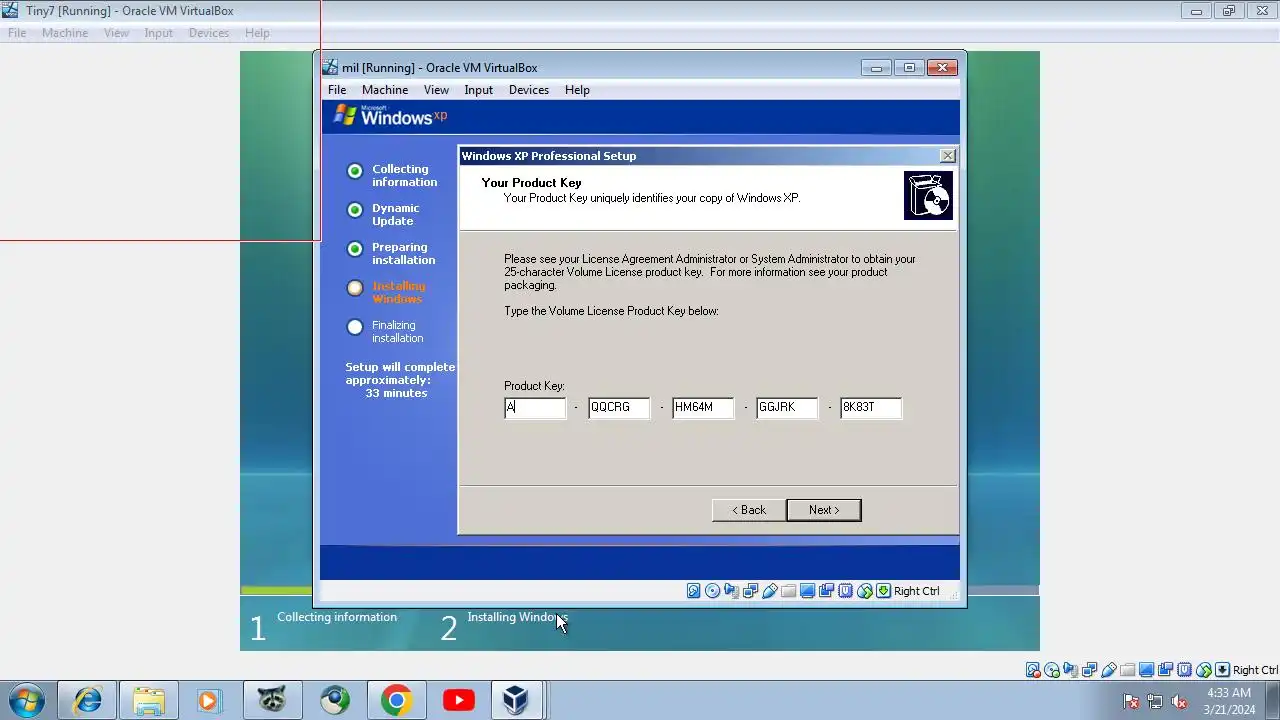Click audio icon in mil window status bar
Viewport: 1280px width, 720px height.
732,591
